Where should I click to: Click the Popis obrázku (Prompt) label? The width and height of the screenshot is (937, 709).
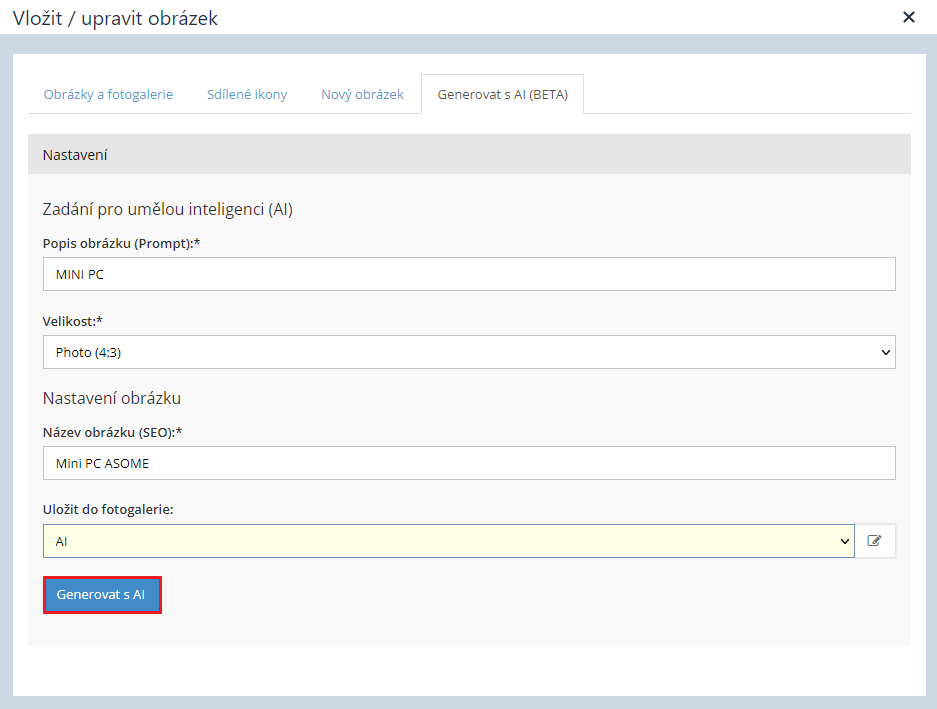pyautogui.click(x=122, y=243)
